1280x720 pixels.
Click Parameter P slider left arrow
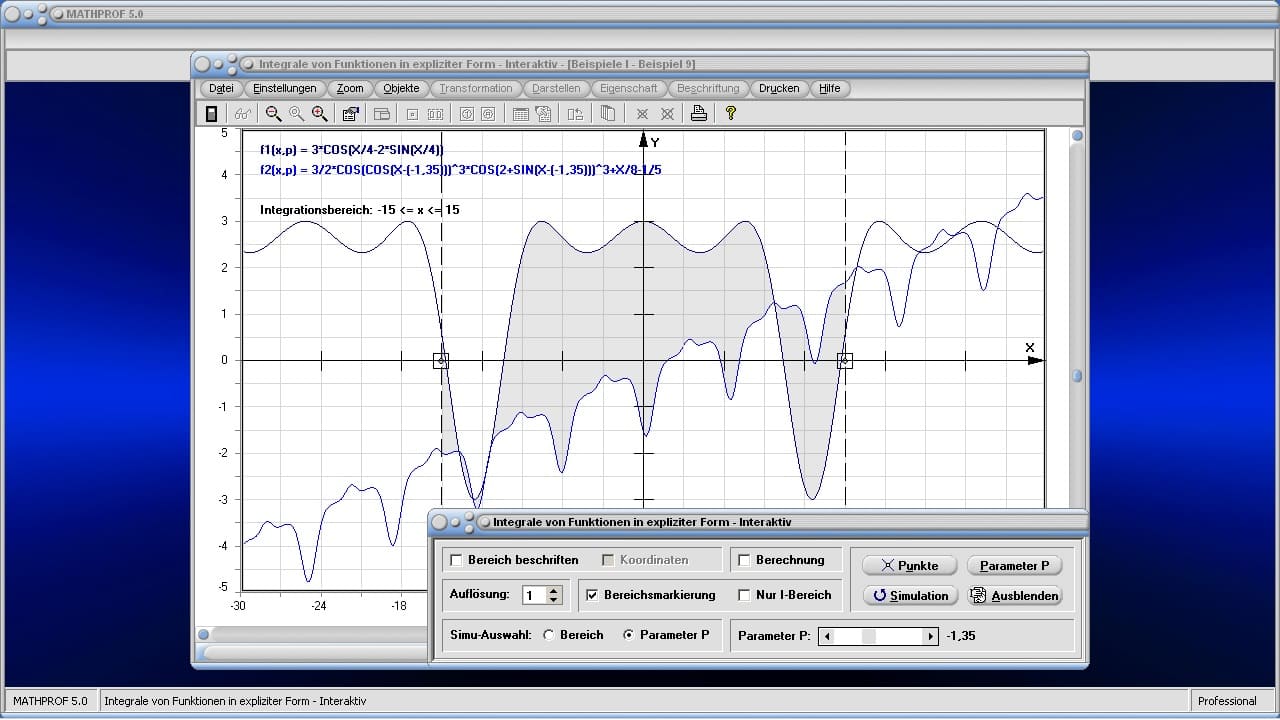[x=826, y=636]
